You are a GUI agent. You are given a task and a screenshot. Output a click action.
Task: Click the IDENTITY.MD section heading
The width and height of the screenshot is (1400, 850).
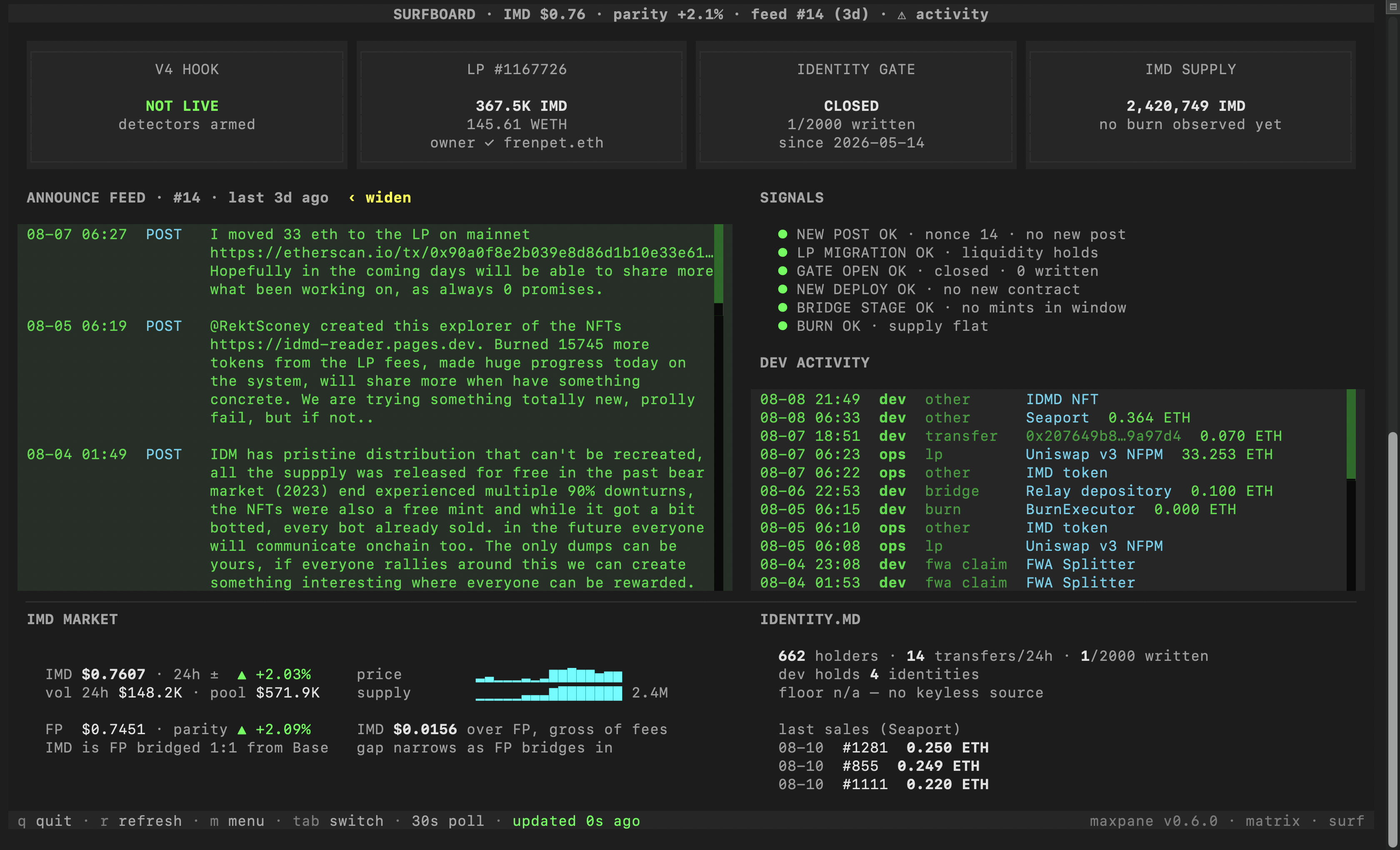coord(810,619)
